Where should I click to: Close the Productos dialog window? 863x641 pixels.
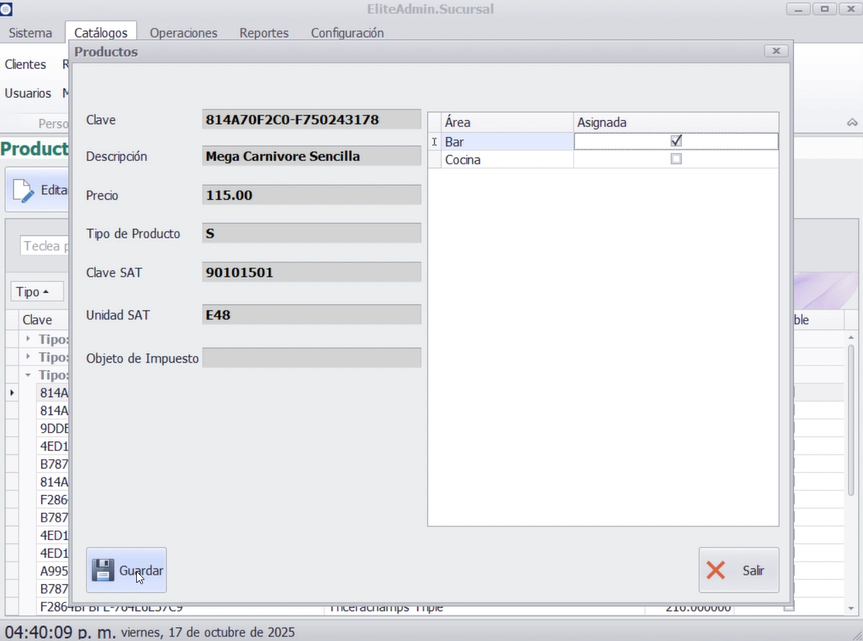(x=775, y=51)
